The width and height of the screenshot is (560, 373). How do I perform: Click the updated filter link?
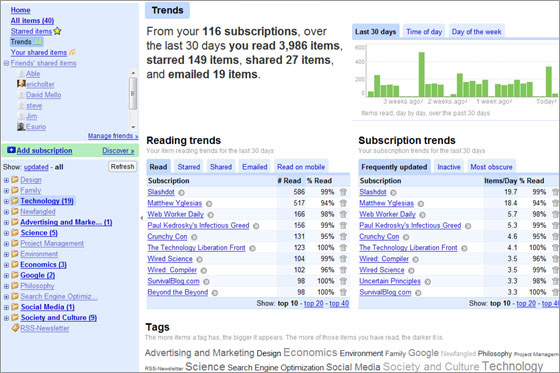point(36,167)
